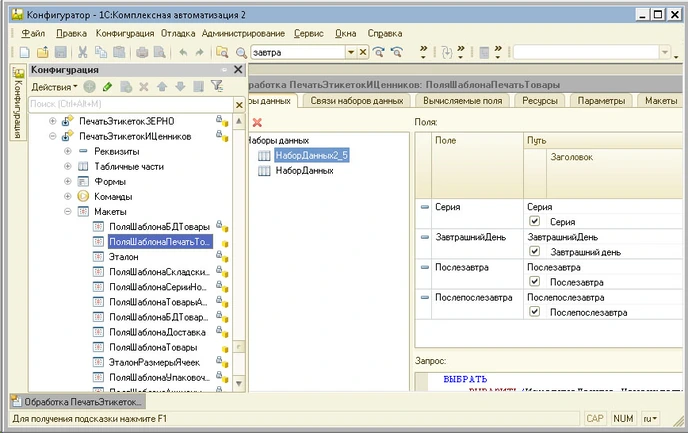Clear the toolbar search text with X
Viewport: 688px width, 433px height.
[363, 52]
